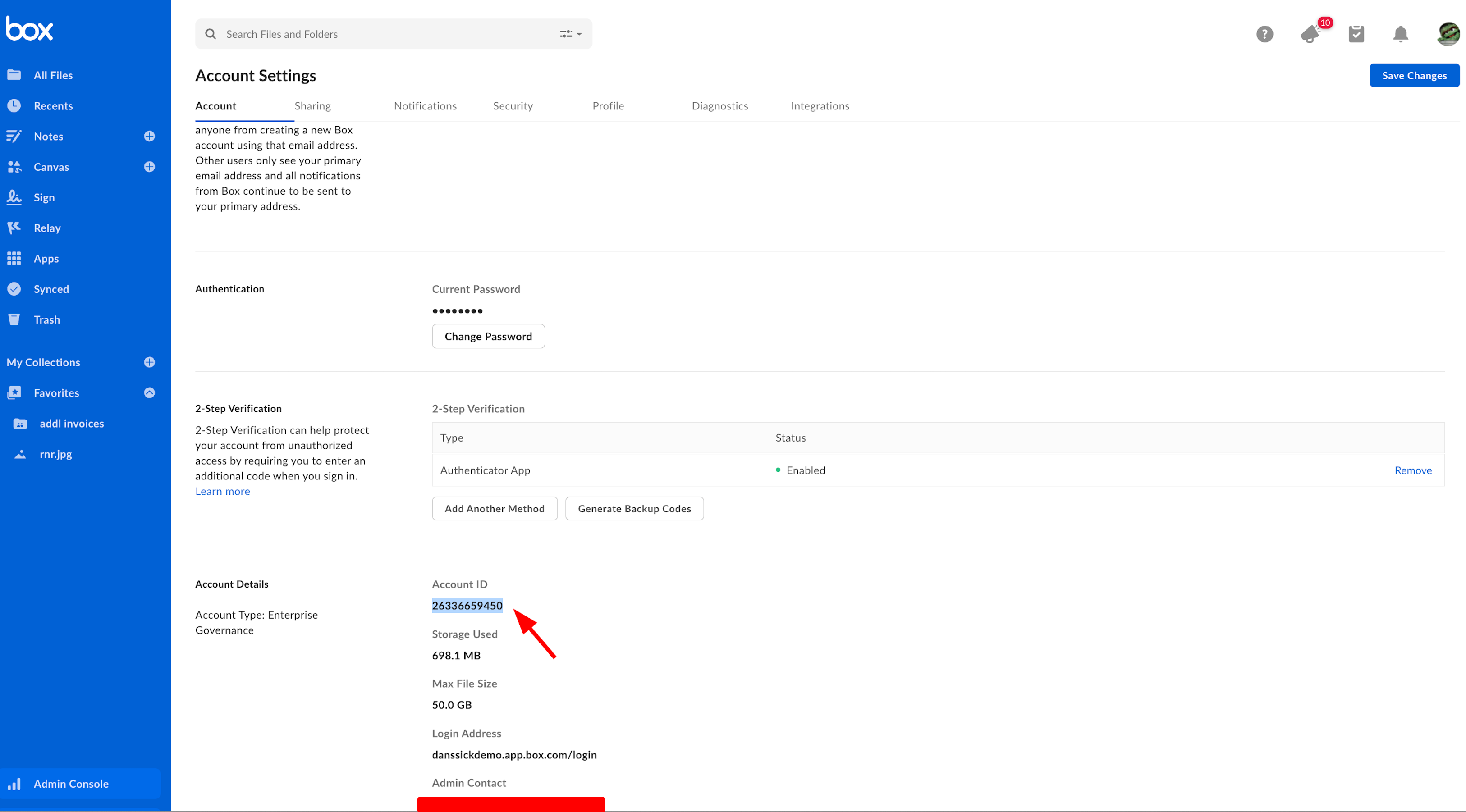Open Admin Console in the sidebar
The width and height of the screenshot is (1466, 812).
[71, 784]
